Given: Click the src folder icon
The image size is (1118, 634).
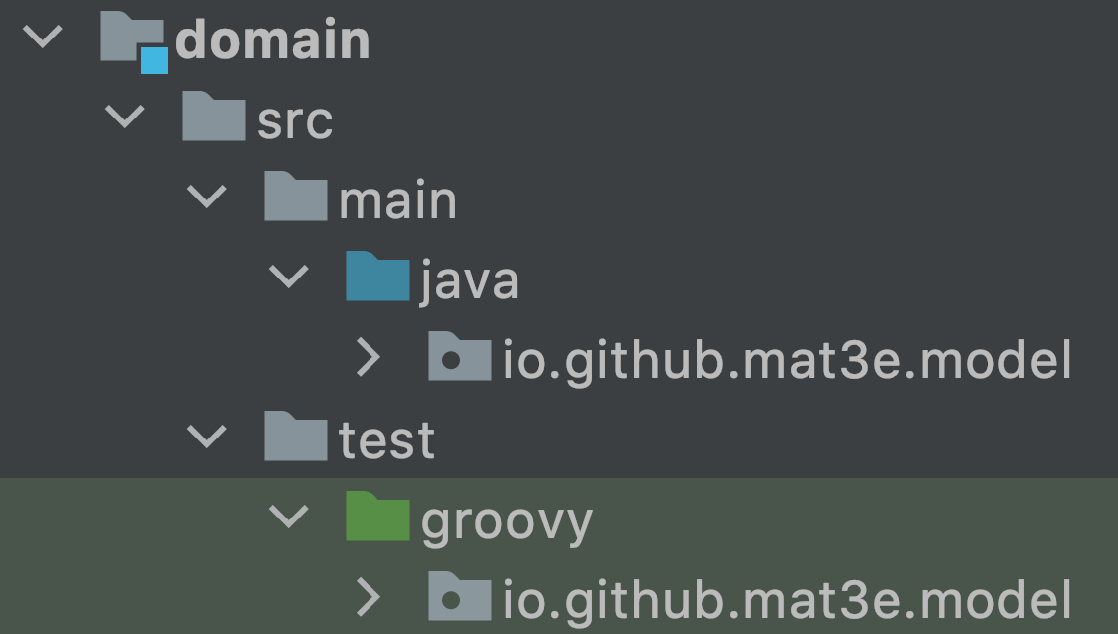Looking at the screenshot, I should click(214, 119).
